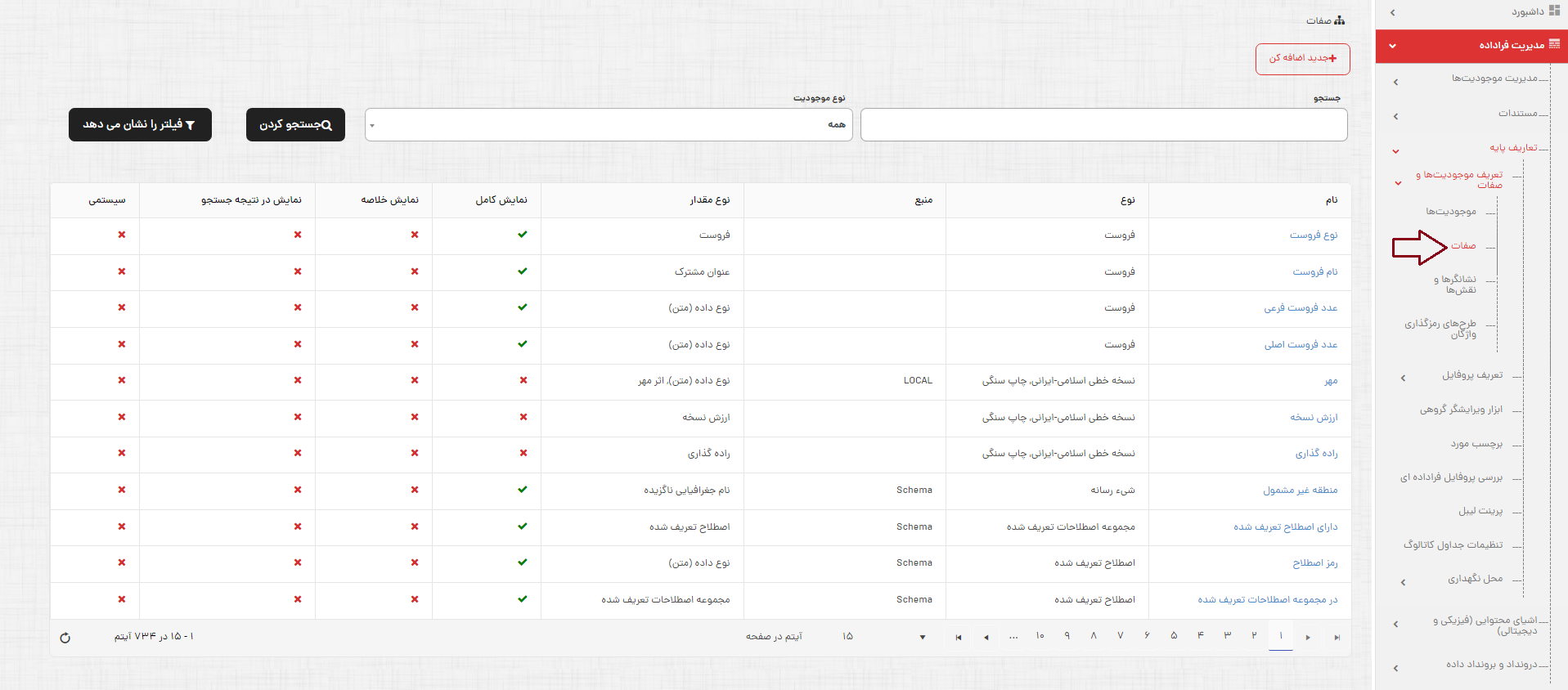Click the left-pointing arrow-with-bar pager icon
The width and height of the screenshot is (1568, 690).
959,637
